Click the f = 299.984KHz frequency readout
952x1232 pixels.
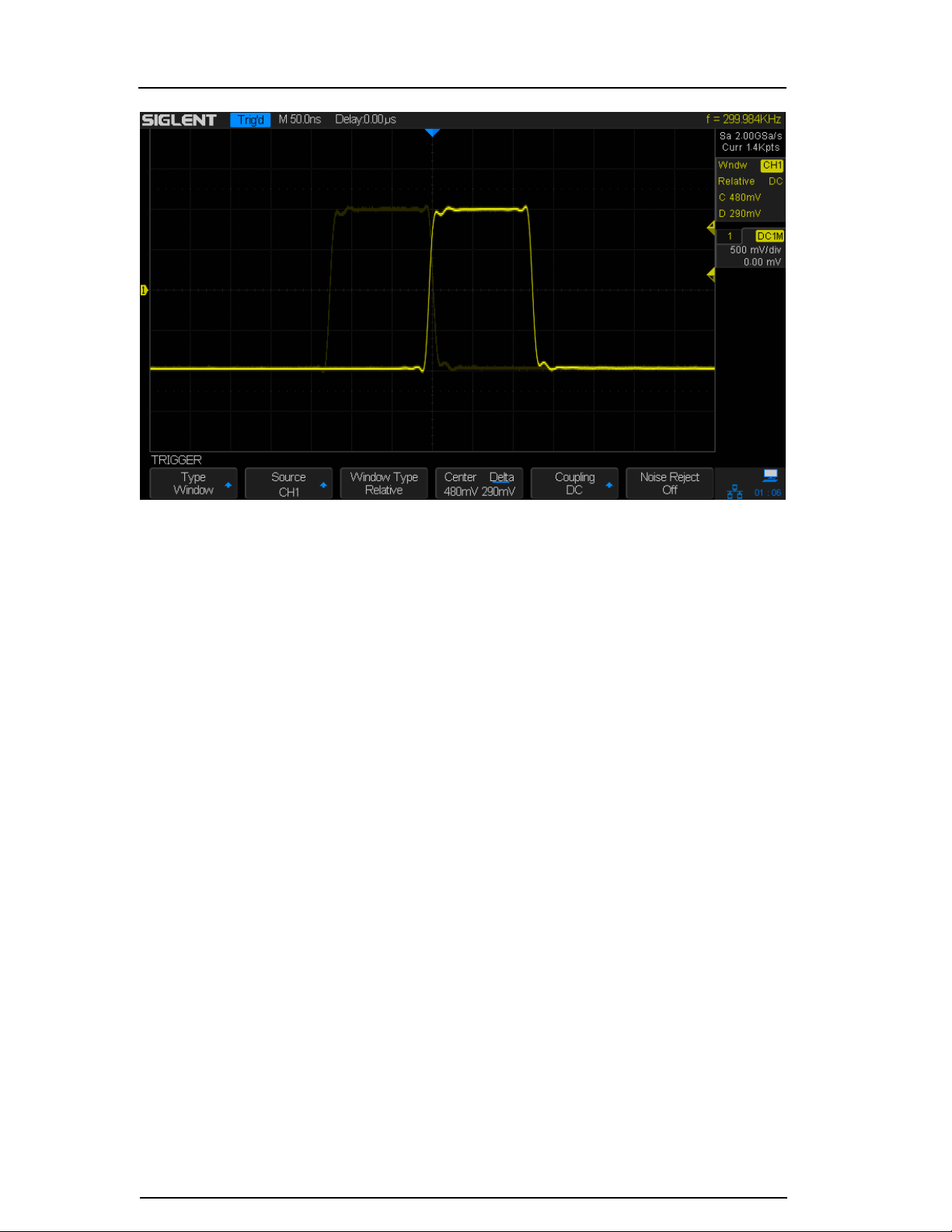click(743, 120)
